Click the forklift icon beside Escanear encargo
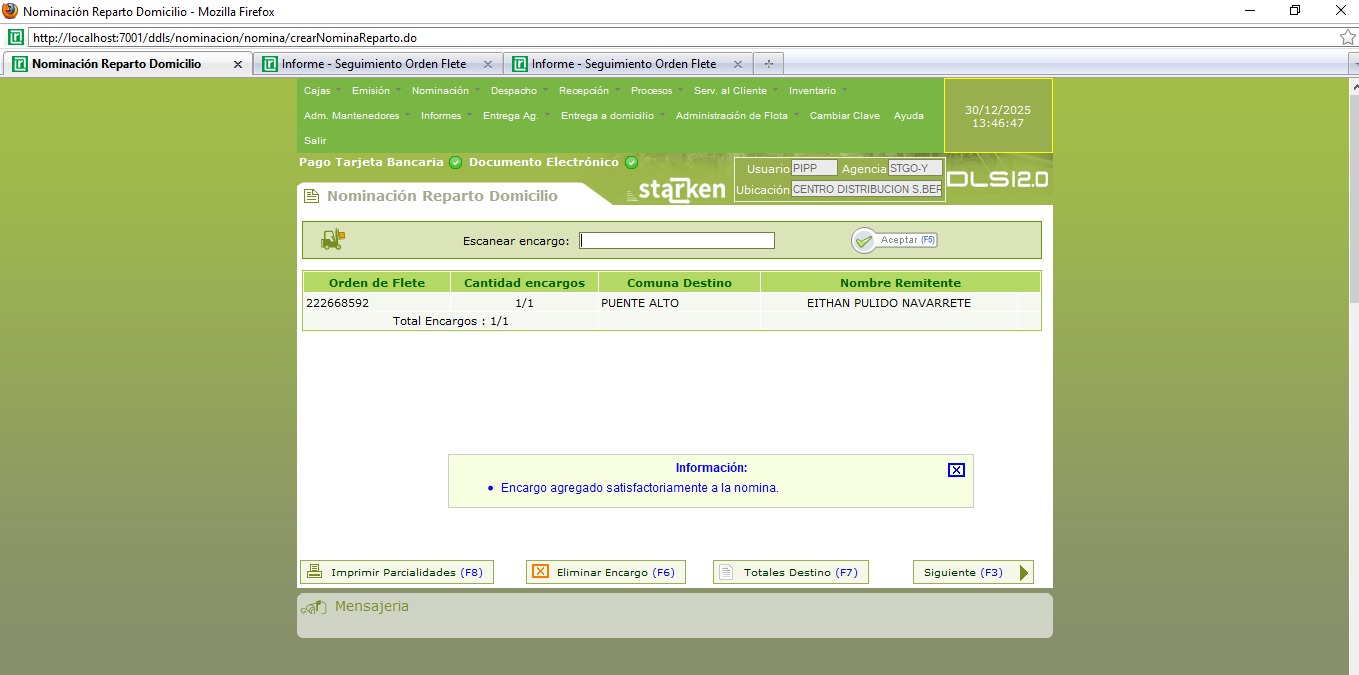Screen dimensions: 1359x675 [x=332, y=240]
